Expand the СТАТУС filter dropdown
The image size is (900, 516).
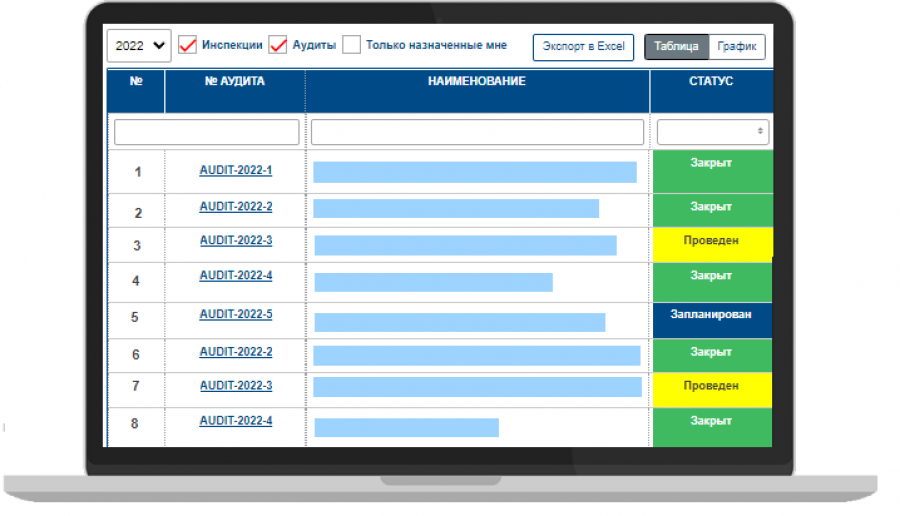pos(712,132)
